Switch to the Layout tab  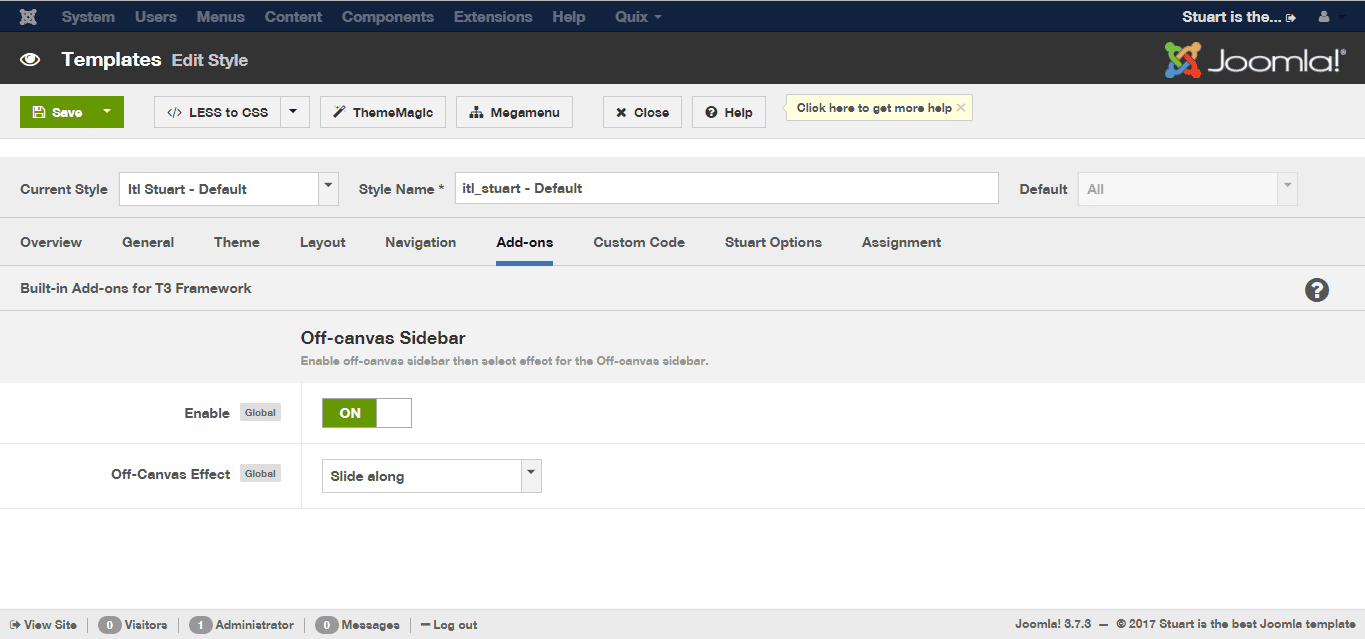[322, 242]
